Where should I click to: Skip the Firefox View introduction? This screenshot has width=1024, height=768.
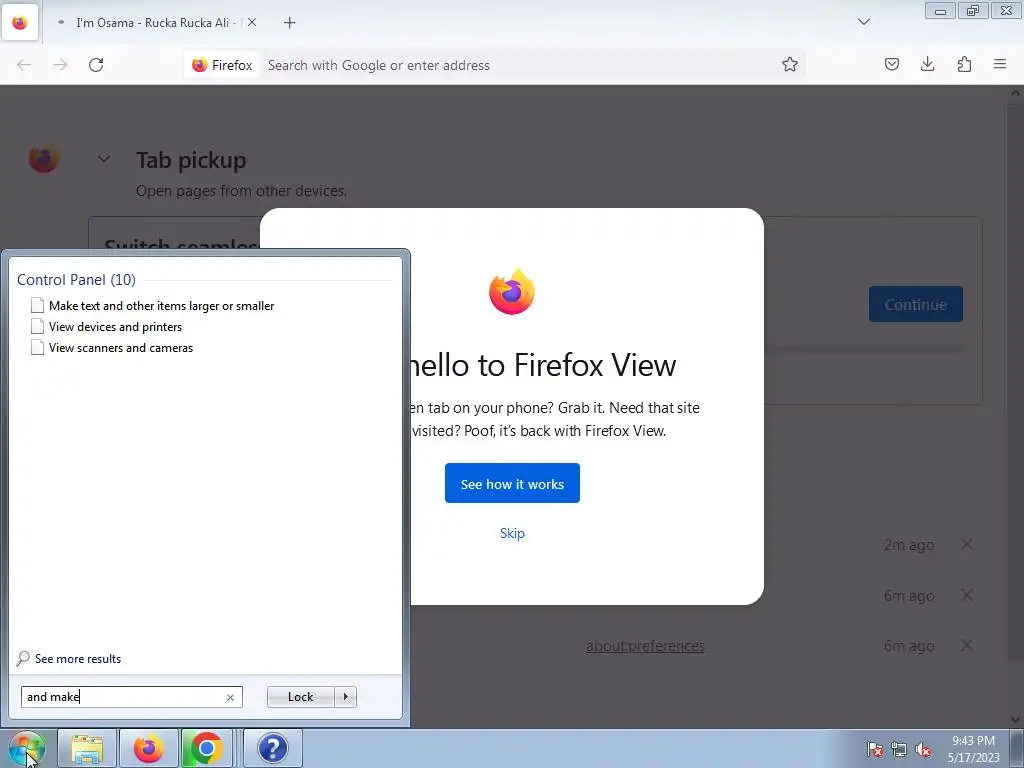[512, 533]
